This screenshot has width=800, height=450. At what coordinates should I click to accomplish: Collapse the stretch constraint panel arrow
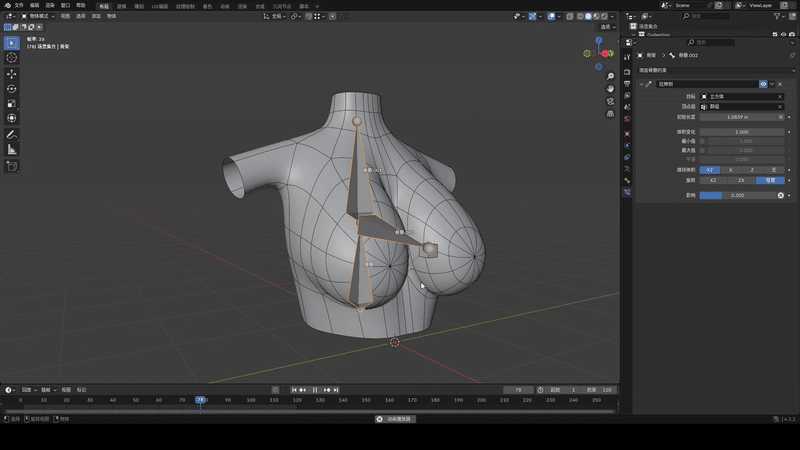pyautogui.click(x=641, y=84)
